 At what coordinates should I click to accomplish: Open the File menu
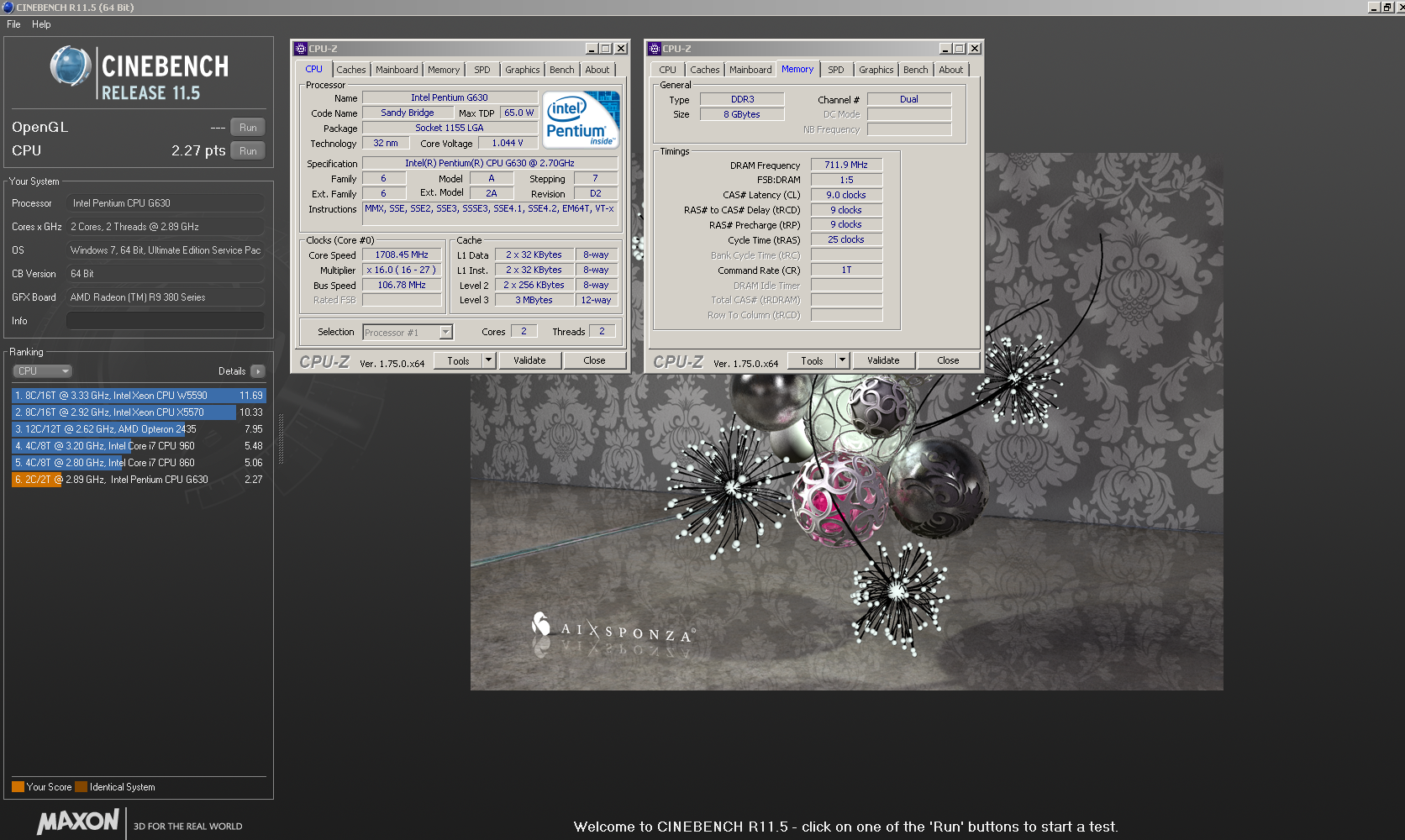click(x=13, y=24)
